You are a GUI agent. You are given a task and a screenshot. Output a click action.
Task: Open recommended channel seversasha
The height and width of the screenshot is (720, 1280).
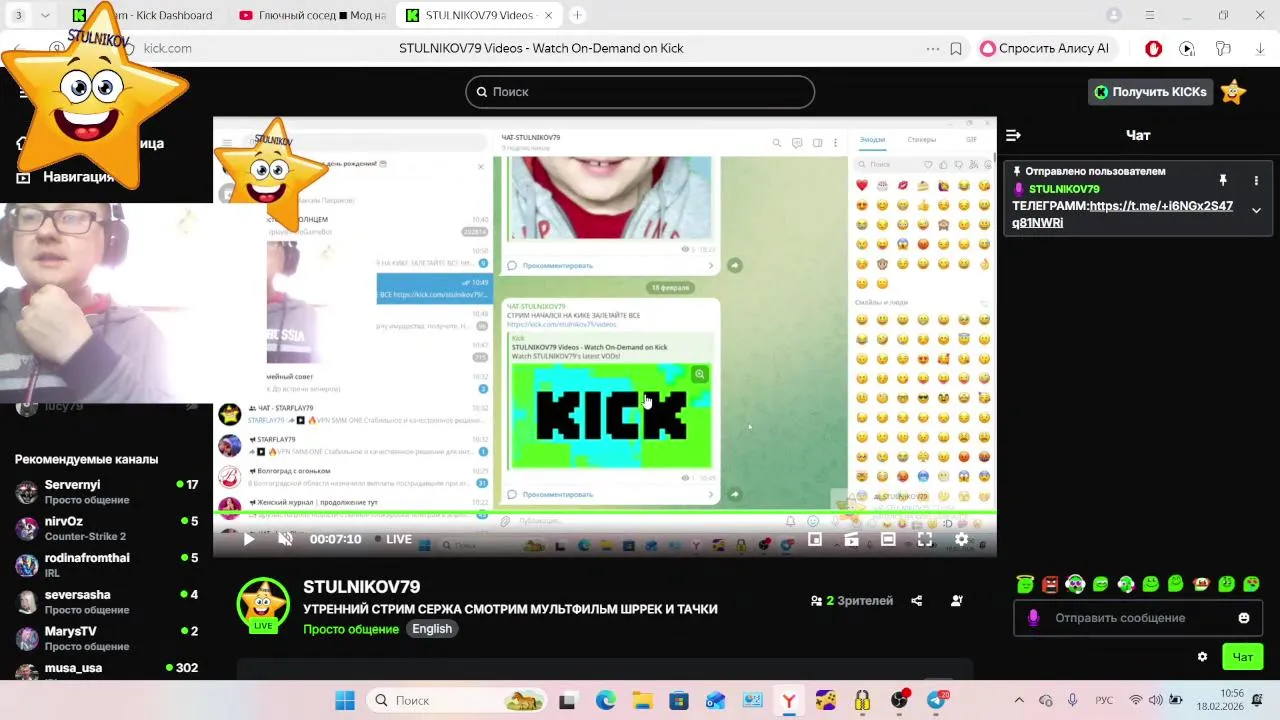pyautogui.click(x=106, y=602)
